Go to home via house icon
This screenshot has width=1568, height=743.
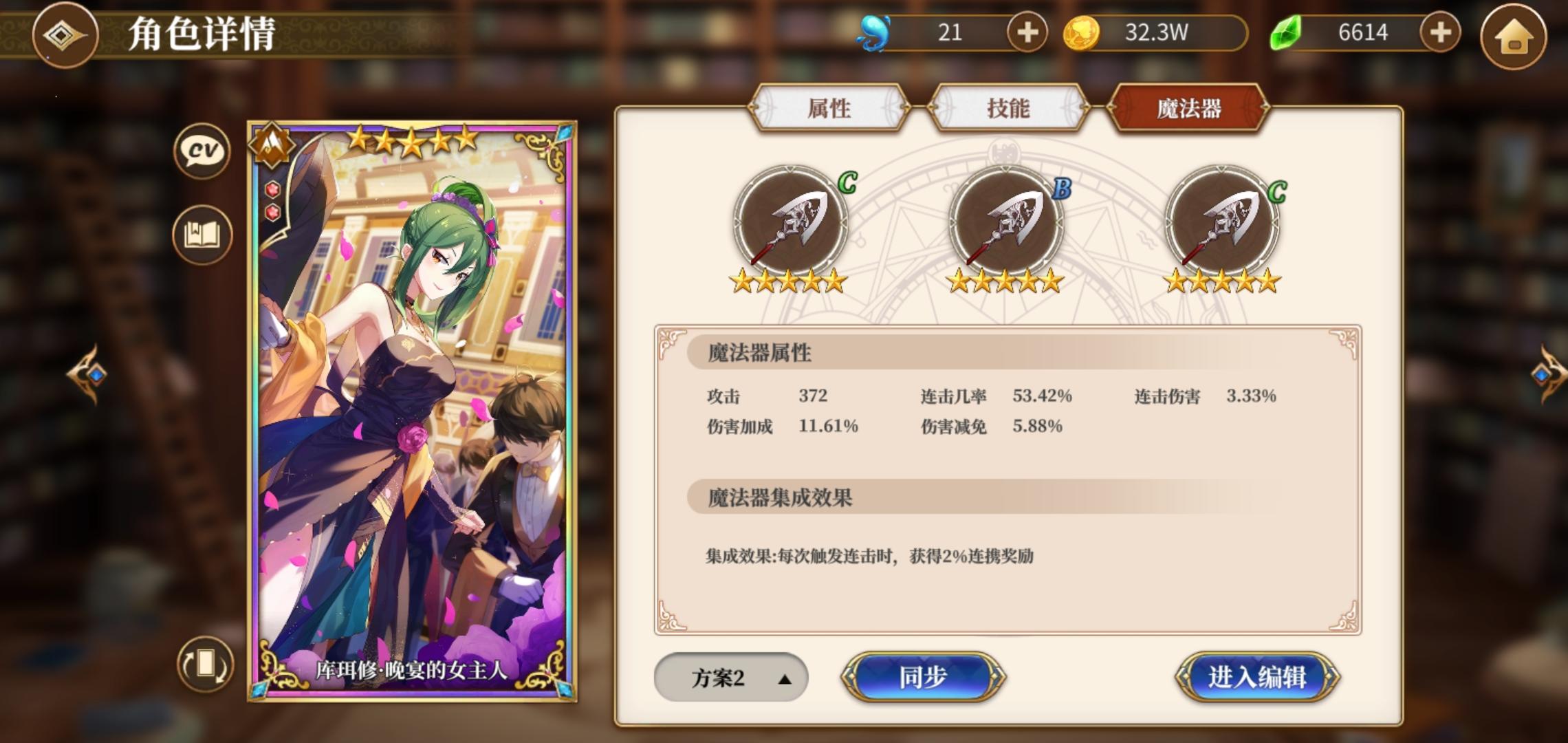[1513, 36]
